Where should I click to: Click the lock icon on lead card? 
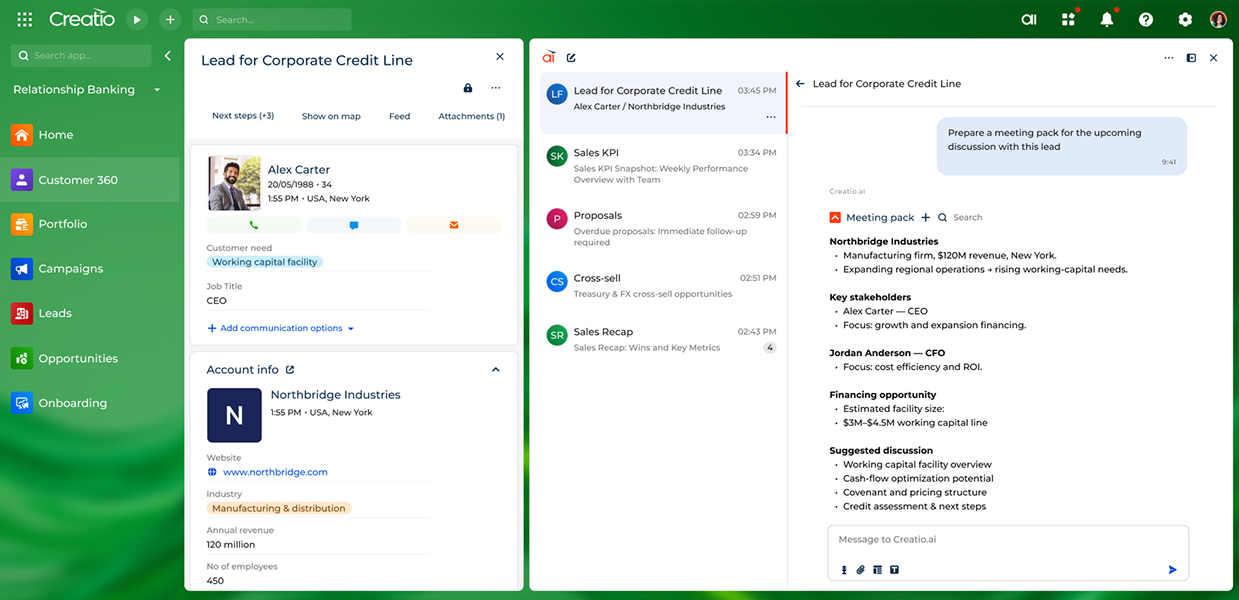(x=468, y=88)
